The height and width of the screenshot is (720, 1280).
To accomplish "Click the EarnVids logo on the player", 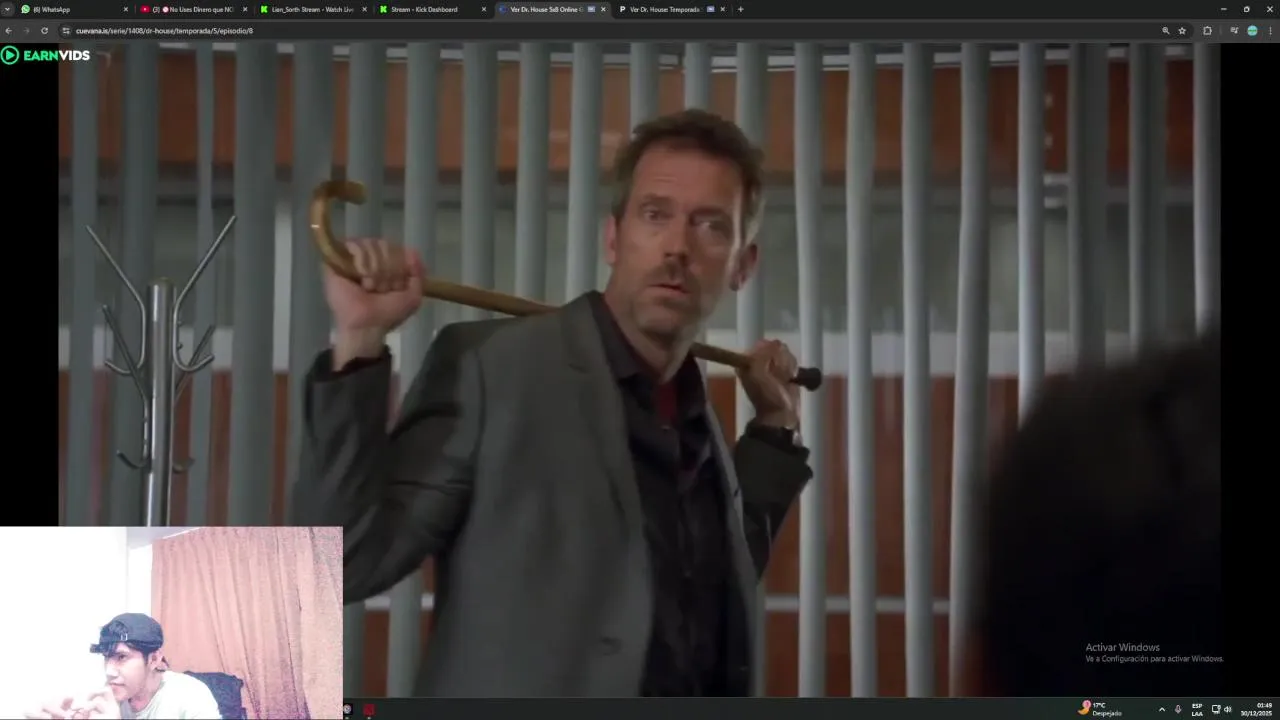I will click(46, 55).
